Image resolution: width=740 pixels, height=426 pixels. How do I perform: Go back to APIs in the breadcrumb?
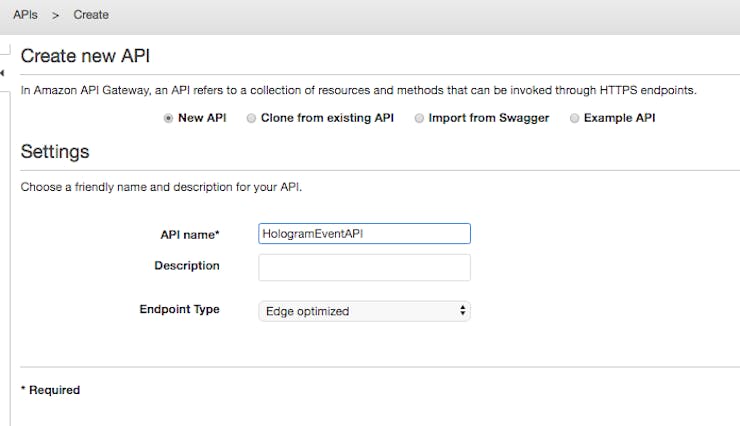point(25,15)
